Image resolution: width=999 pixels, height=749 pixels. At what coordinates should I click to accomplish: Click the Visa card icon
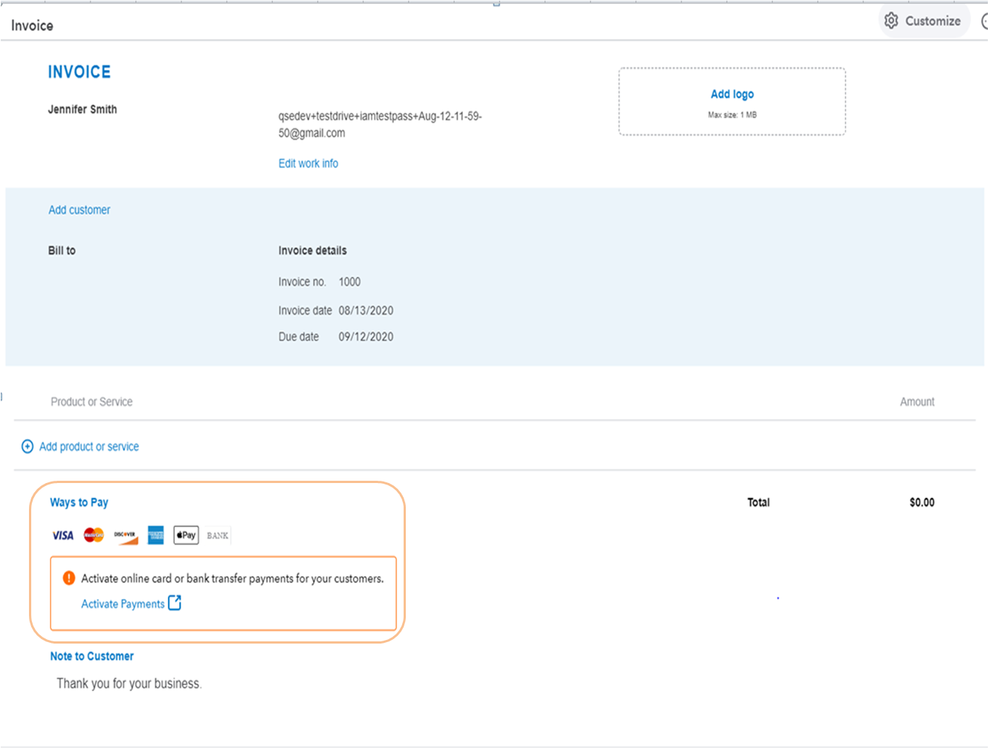[62, 536]
